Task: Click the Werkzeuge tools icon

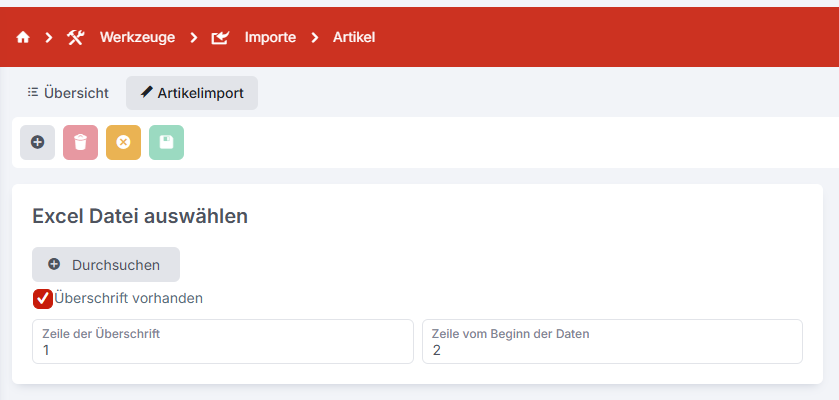Action: coord(76,37)
